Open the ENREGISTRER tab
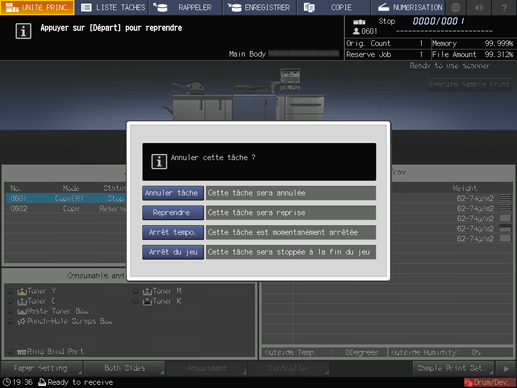Image resolution: width=517 pixels, height=388 pixels. (260, 7)
